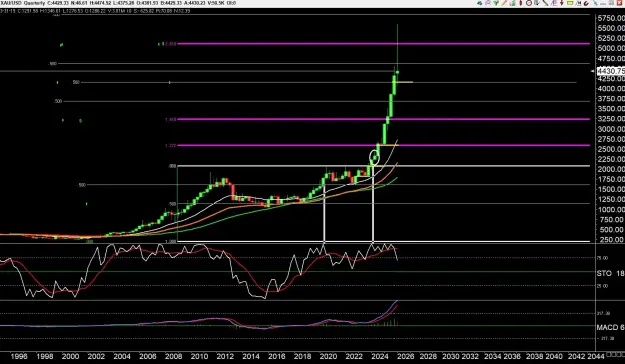The width and height of the screenshot is (625, 364).
Task: Select the yellow rectangle drawing tool
Action: (x=570, y=3)
